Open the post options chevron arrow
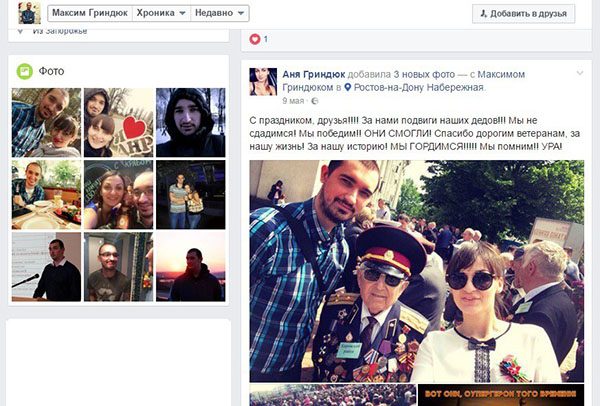This screenshot has width=600, height=406. [579, 75]
